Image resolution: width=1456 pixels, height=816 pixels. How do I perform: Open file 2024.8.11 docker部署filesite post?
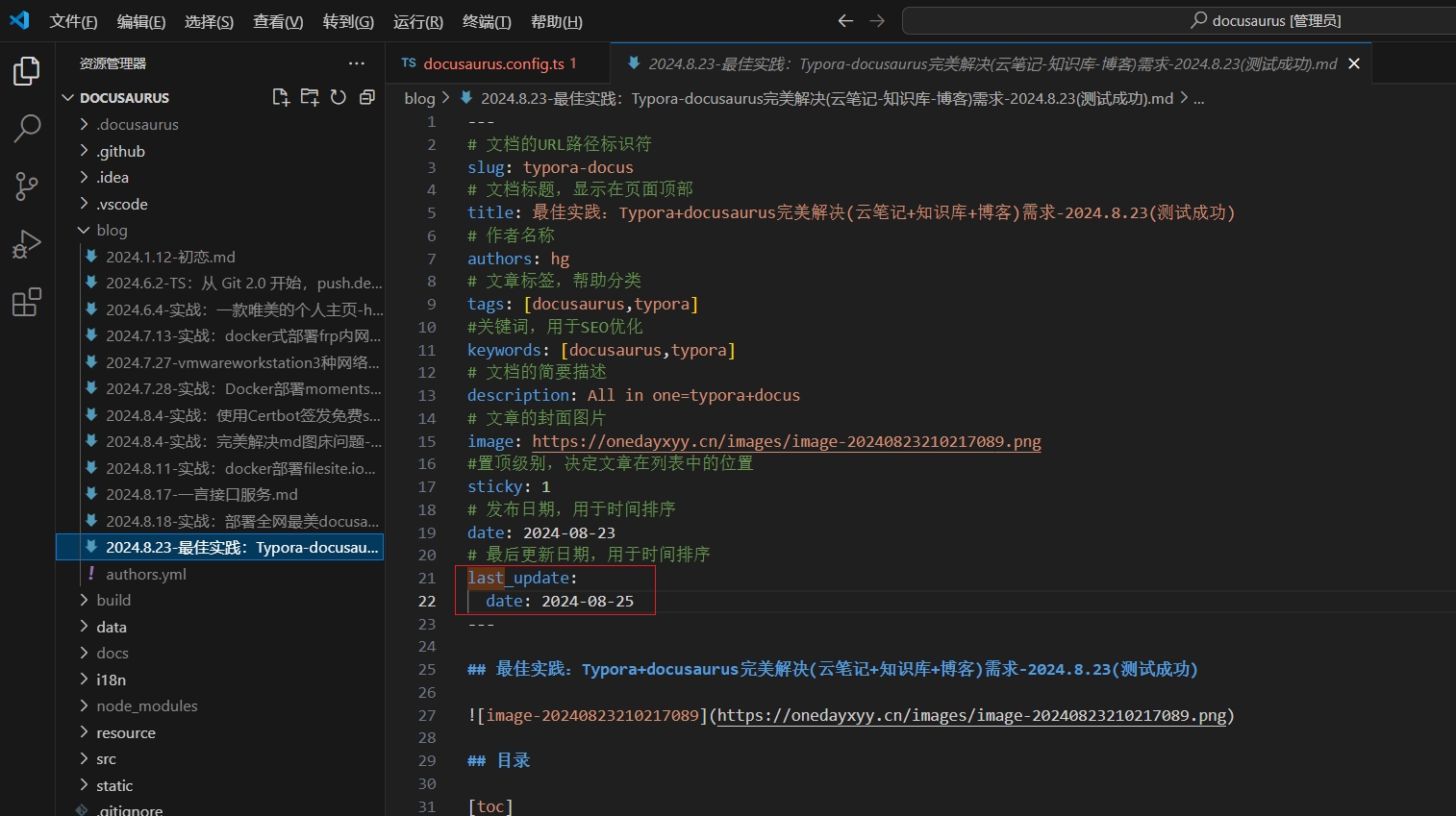(x=220, y=468)
